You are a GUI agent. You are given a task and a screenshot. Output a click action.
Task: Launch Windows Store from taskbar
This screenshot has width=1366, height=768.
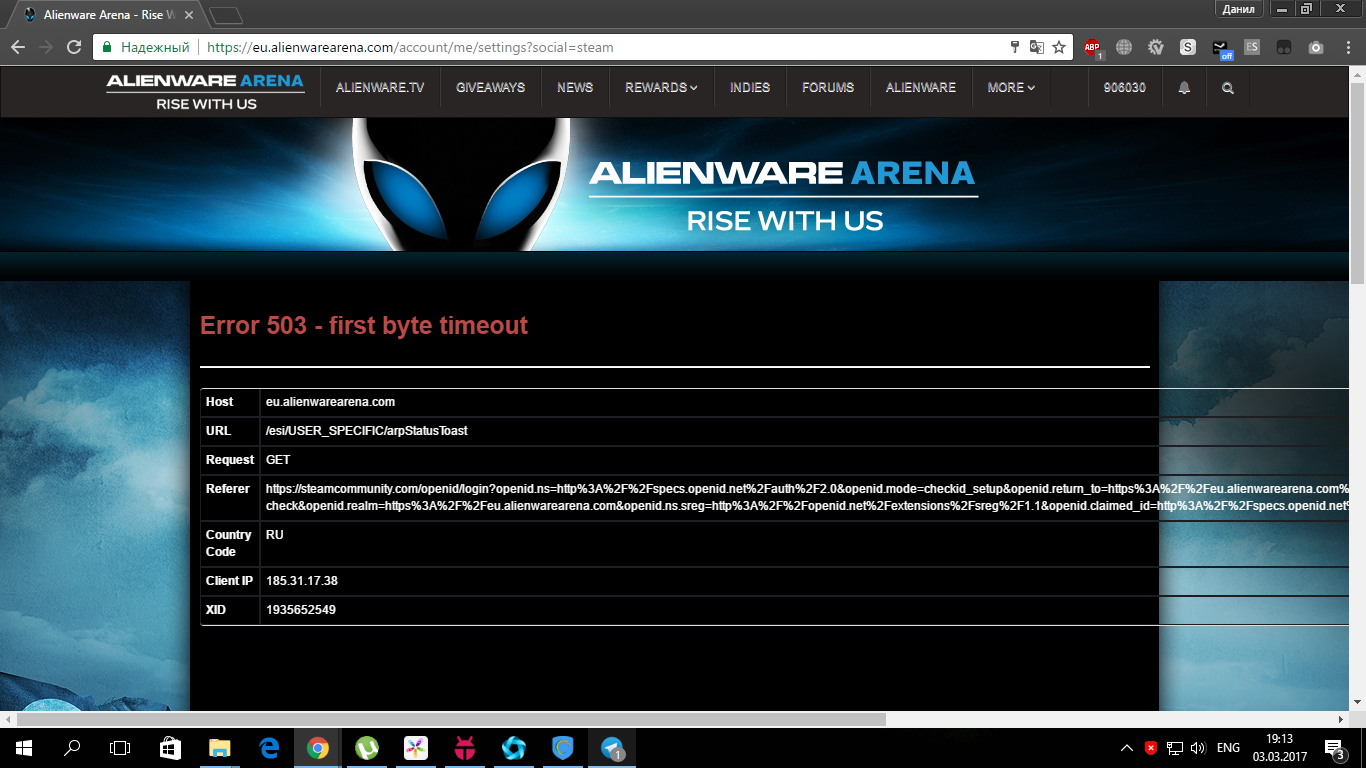pos(170,747)
